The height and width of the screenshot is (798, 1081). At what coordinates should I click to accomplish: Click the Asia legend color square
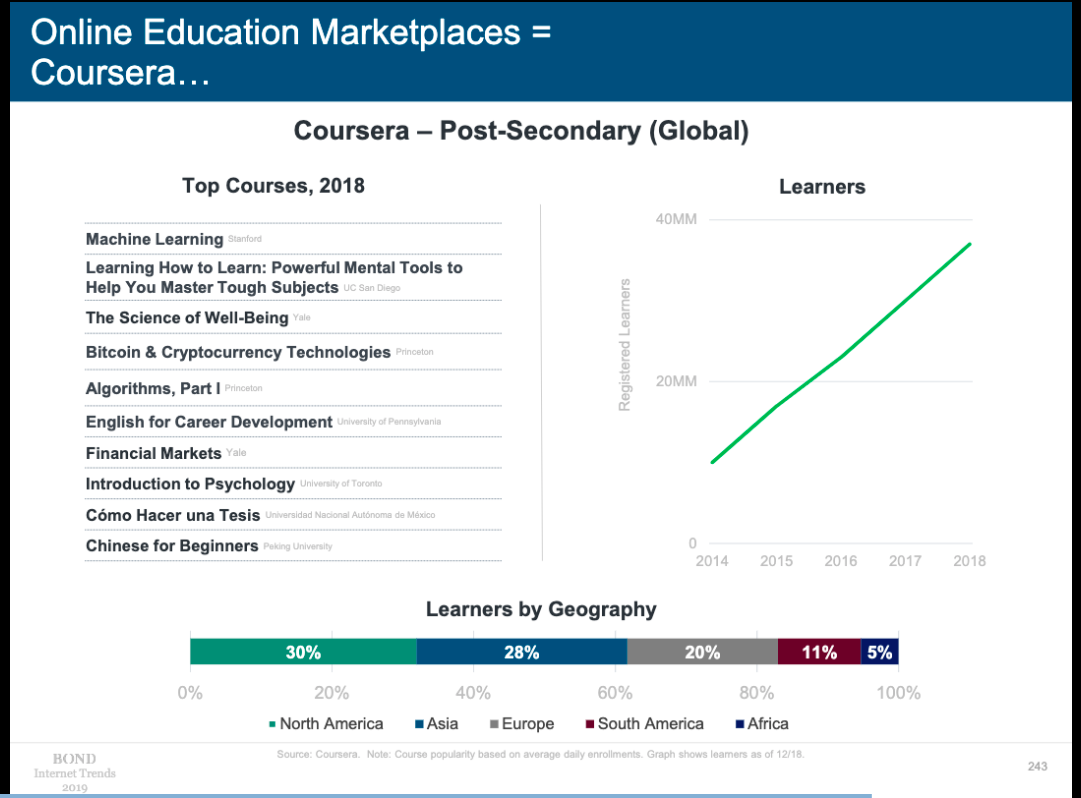(419, 724)
